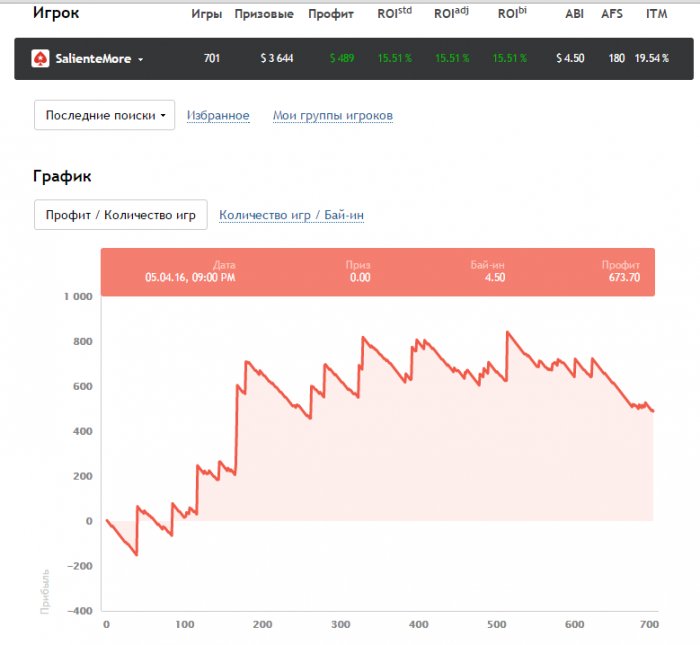
Task: Click the green $489 profit value
Action: [341, 59]
